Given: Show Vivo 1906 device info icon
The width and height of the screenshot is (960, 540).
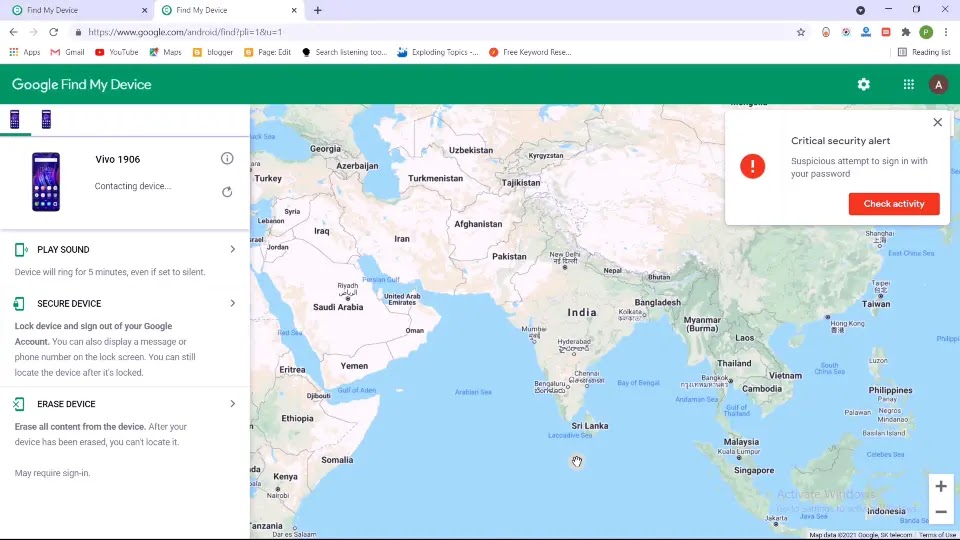Looking at the screenshot, I should [227, 159].
